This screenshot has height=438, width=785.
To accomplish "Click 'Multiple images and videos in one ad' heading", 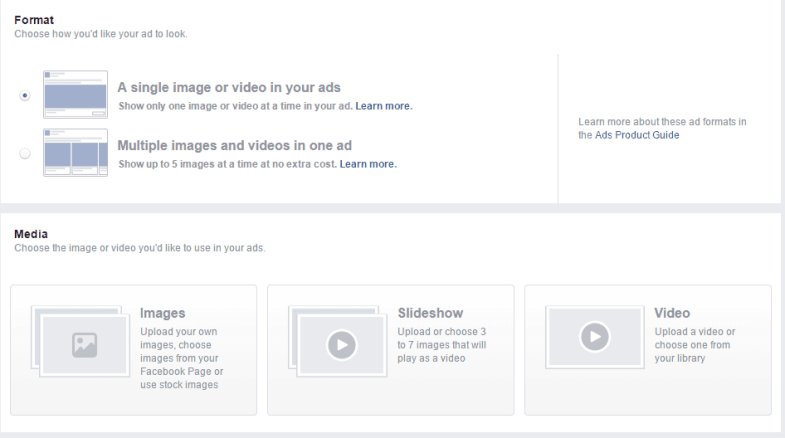I will pos(234,146).
